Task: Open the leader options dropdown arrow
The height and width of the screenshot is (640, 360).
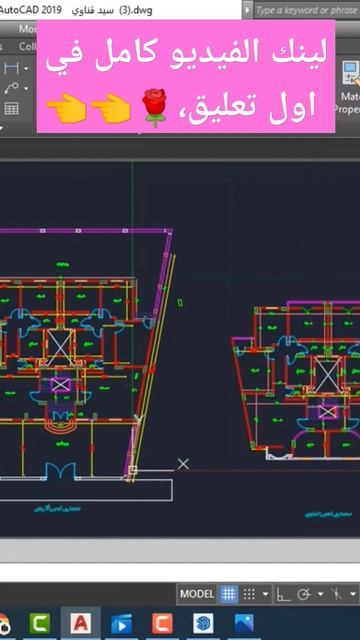Action: pyautogui.click(x=27, y=88)
